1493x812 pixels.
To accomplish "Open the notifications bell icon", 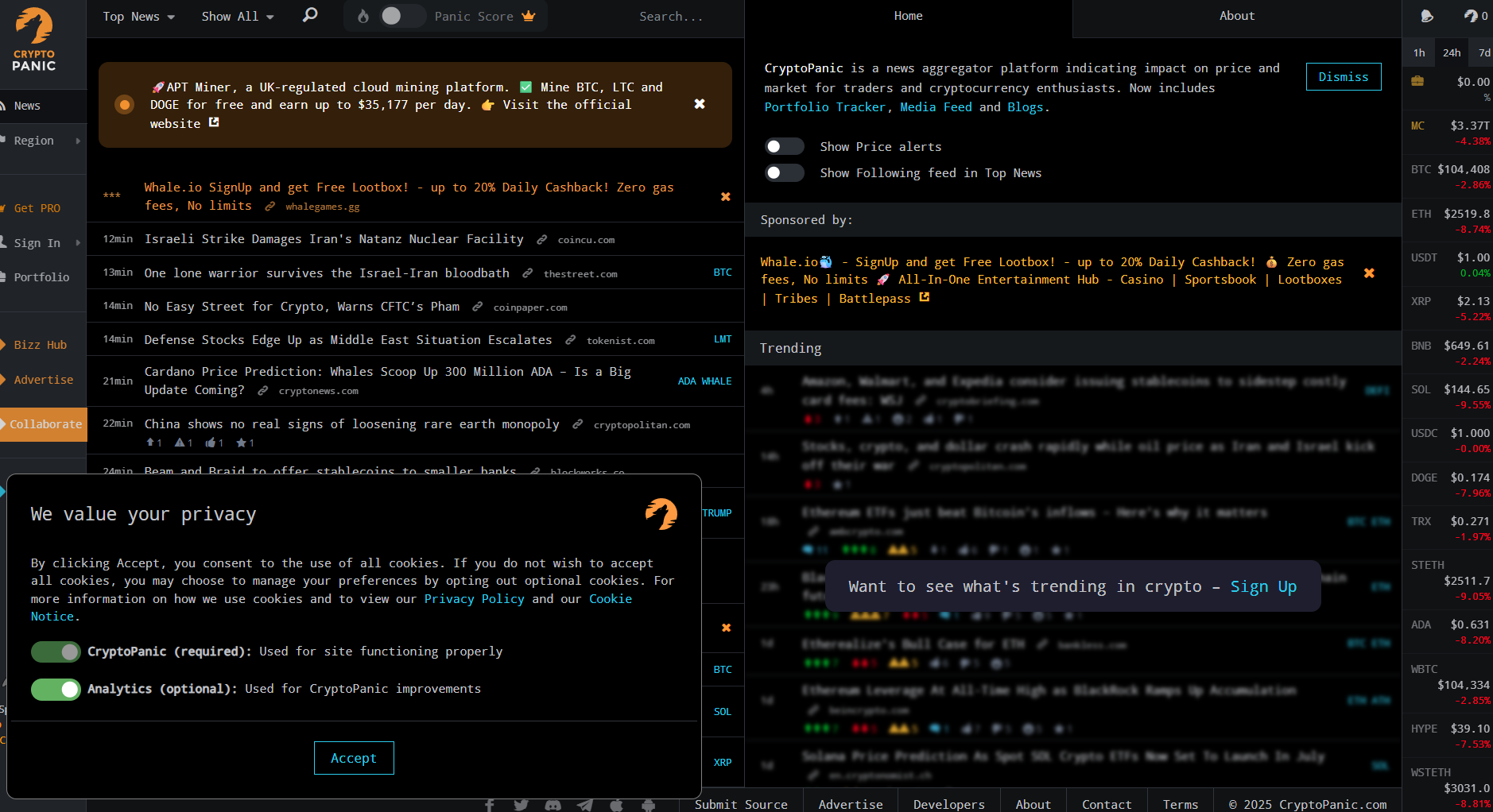I will pos(1427,16).
